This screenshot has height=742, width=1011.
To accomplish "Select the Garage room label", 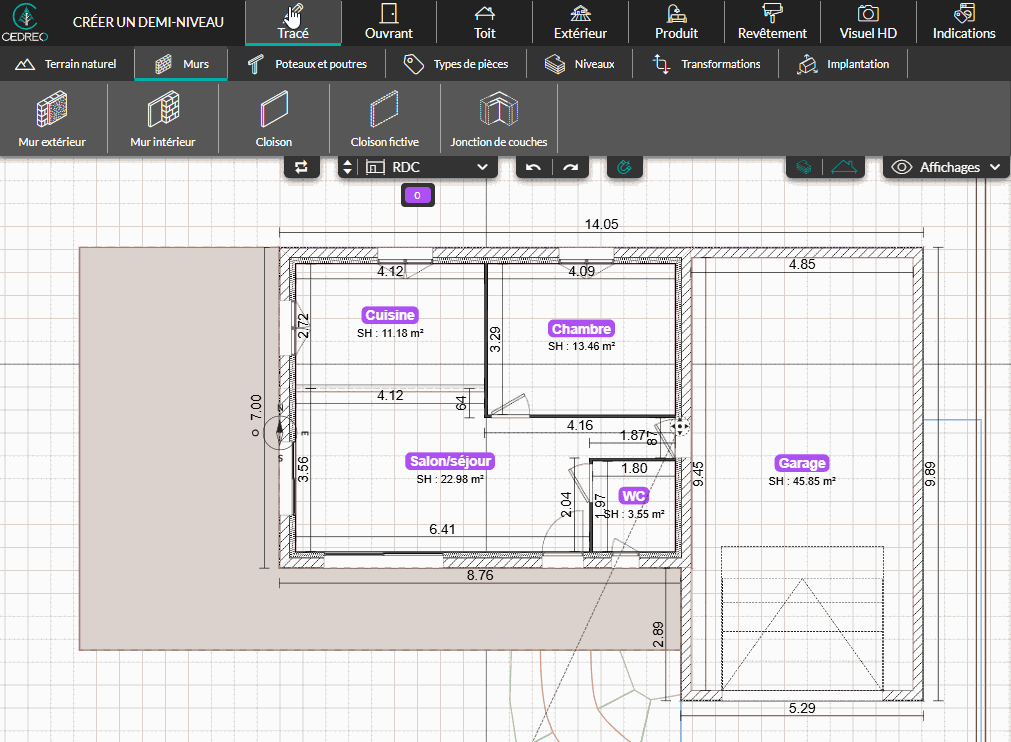I will (x=802, y=463).
